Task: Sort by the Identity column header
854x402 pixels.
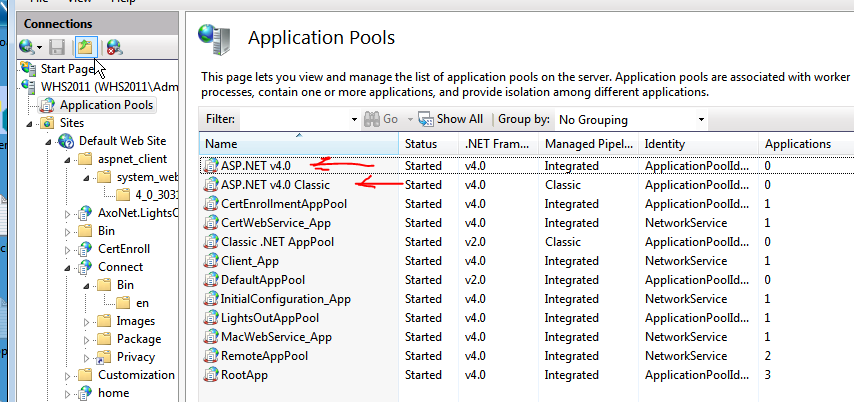Action: coord(698,145)
